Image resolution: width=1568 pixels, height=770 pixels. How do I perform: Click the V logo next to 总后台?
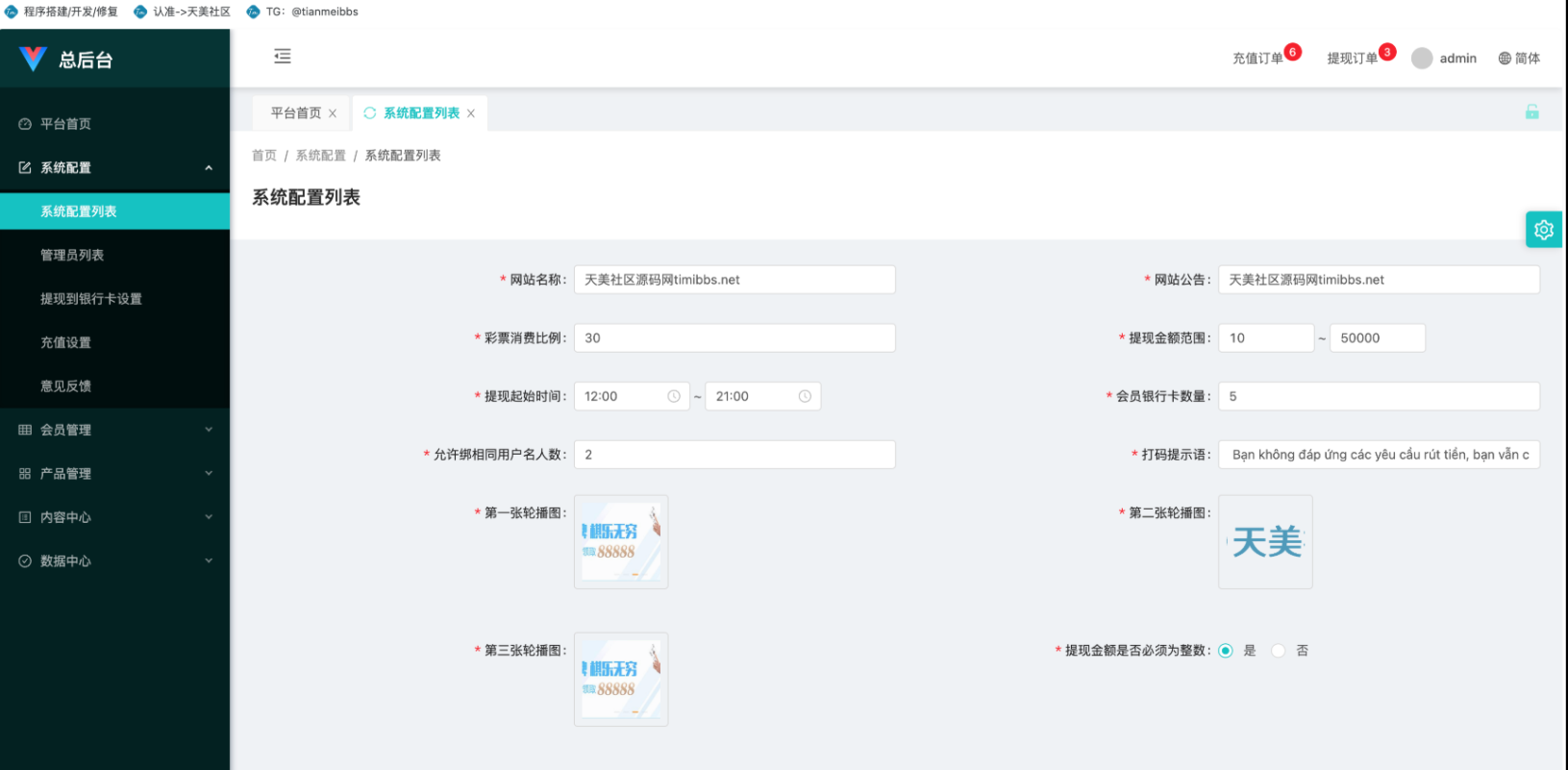[33, 60]
